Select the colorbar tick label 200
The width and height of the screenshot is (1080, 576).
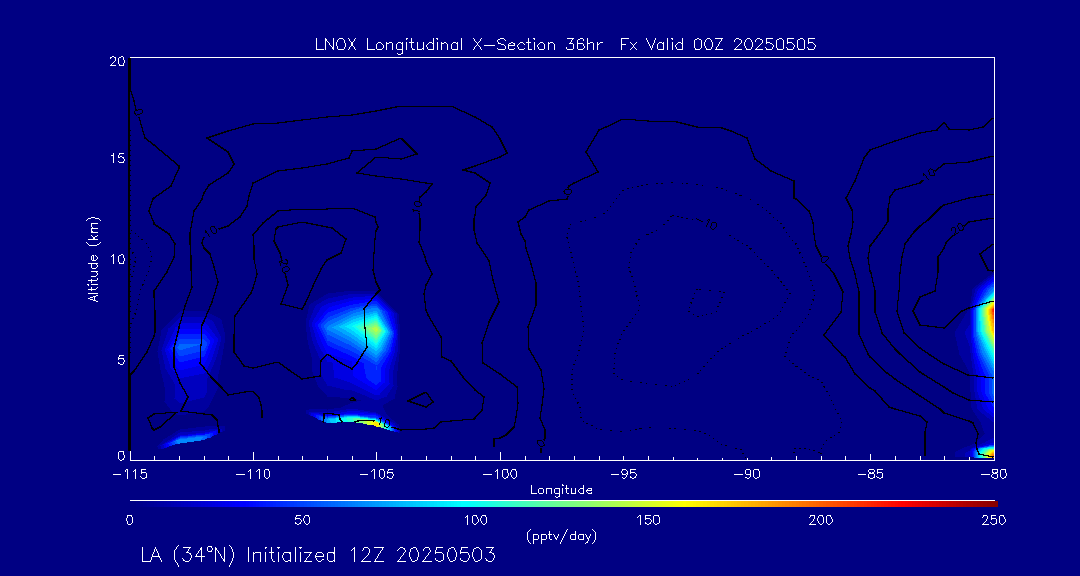pos(821,520)
